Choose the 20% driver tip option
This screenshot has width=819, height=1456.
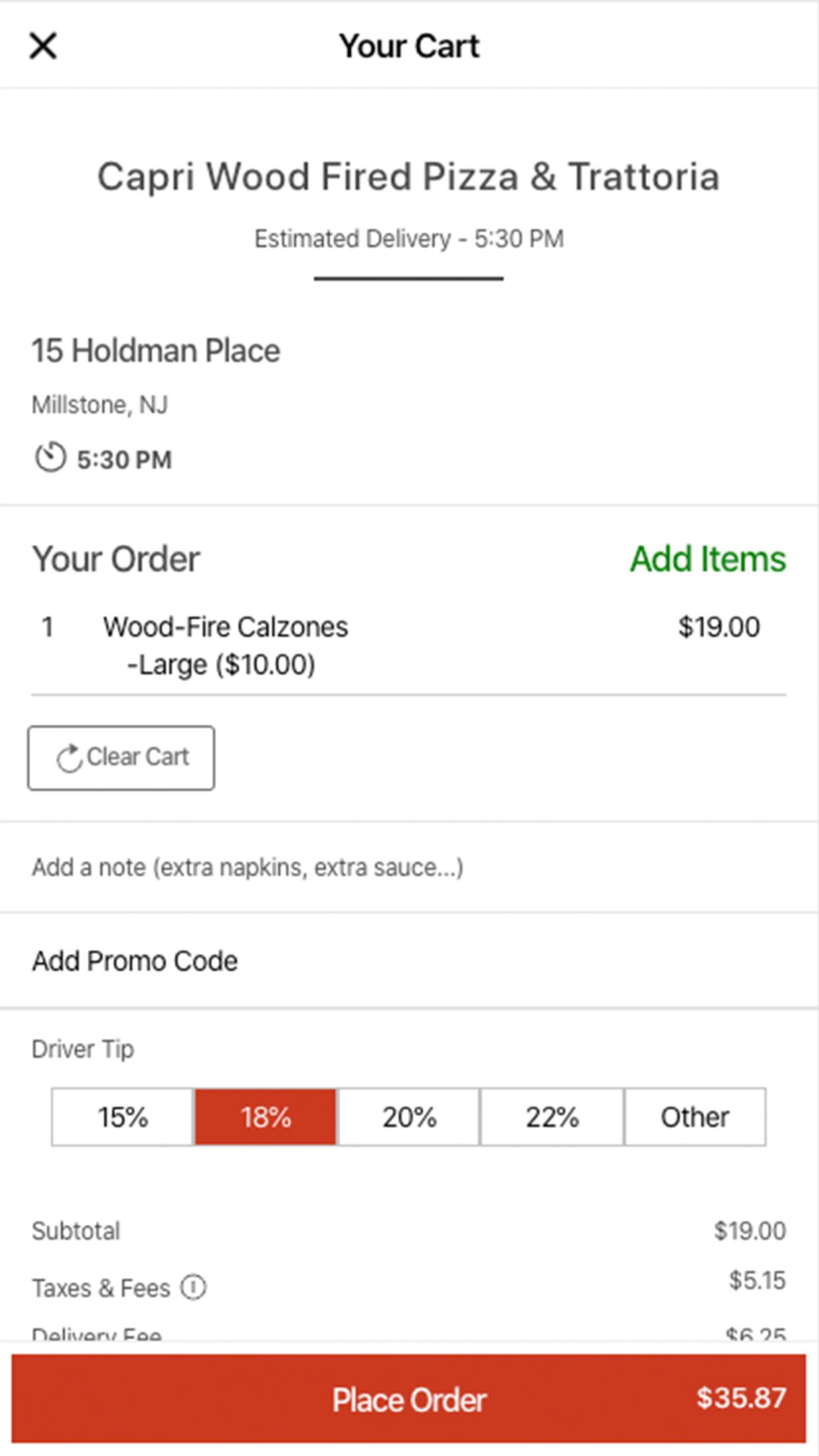pos(409,1117)
